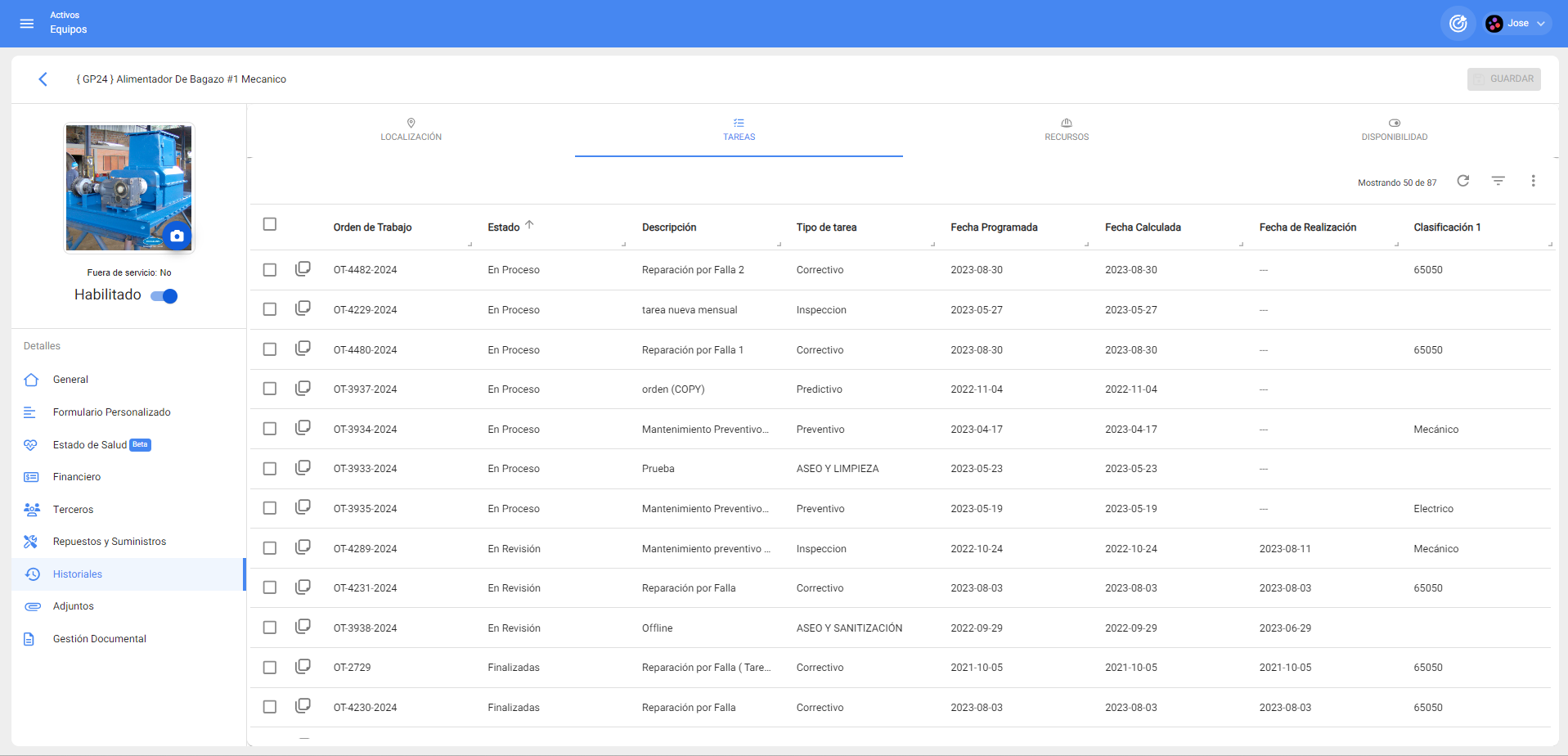Go to Repuestos y Suministros section
1568x756 pixels.
[109, 542]
